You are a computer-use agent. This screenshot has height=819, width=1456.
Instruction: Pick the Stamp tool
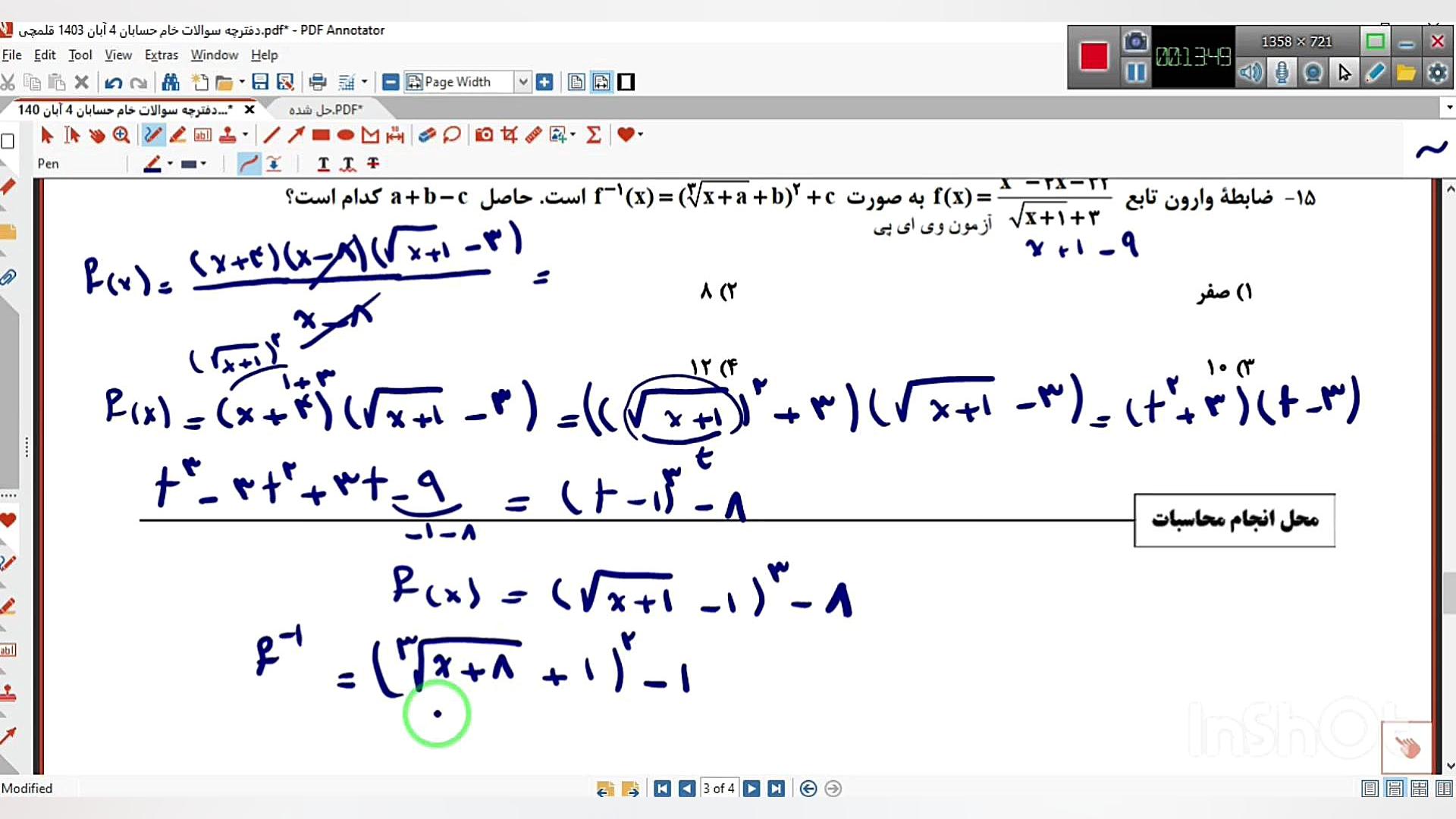(227, 135)
